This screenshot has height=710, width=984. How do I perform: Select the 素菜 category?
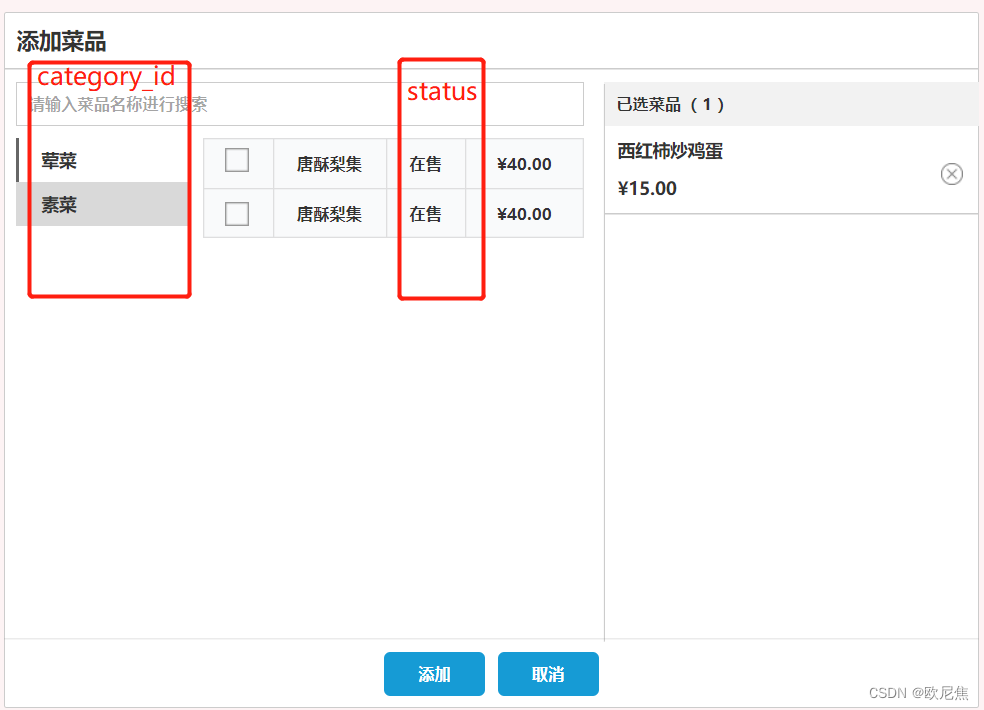(58, 205)
